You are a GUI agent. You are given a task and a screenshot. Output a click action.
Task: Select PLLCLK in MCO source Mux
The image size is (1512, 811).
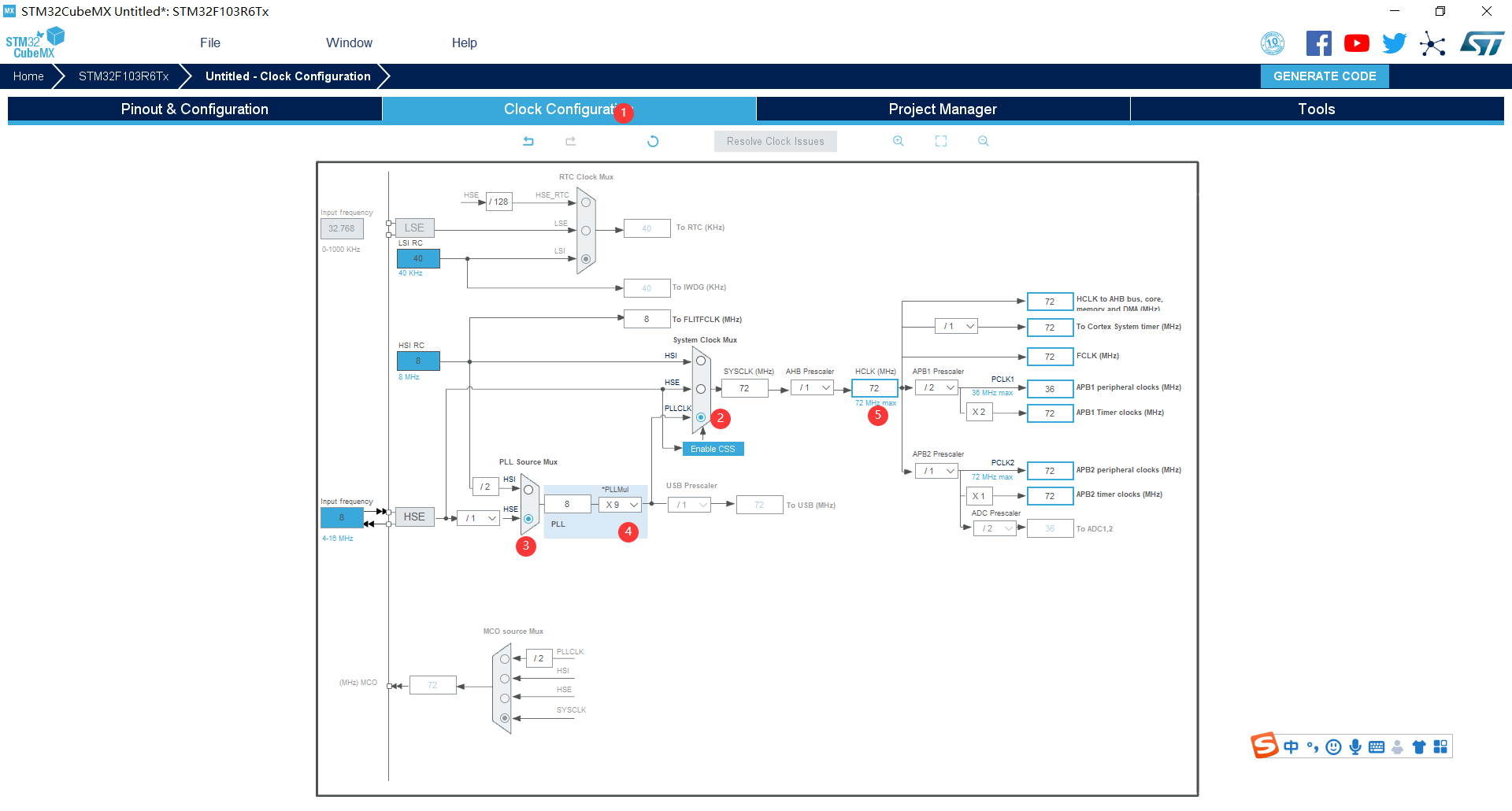pyautogui.click(x=505, y=659)
